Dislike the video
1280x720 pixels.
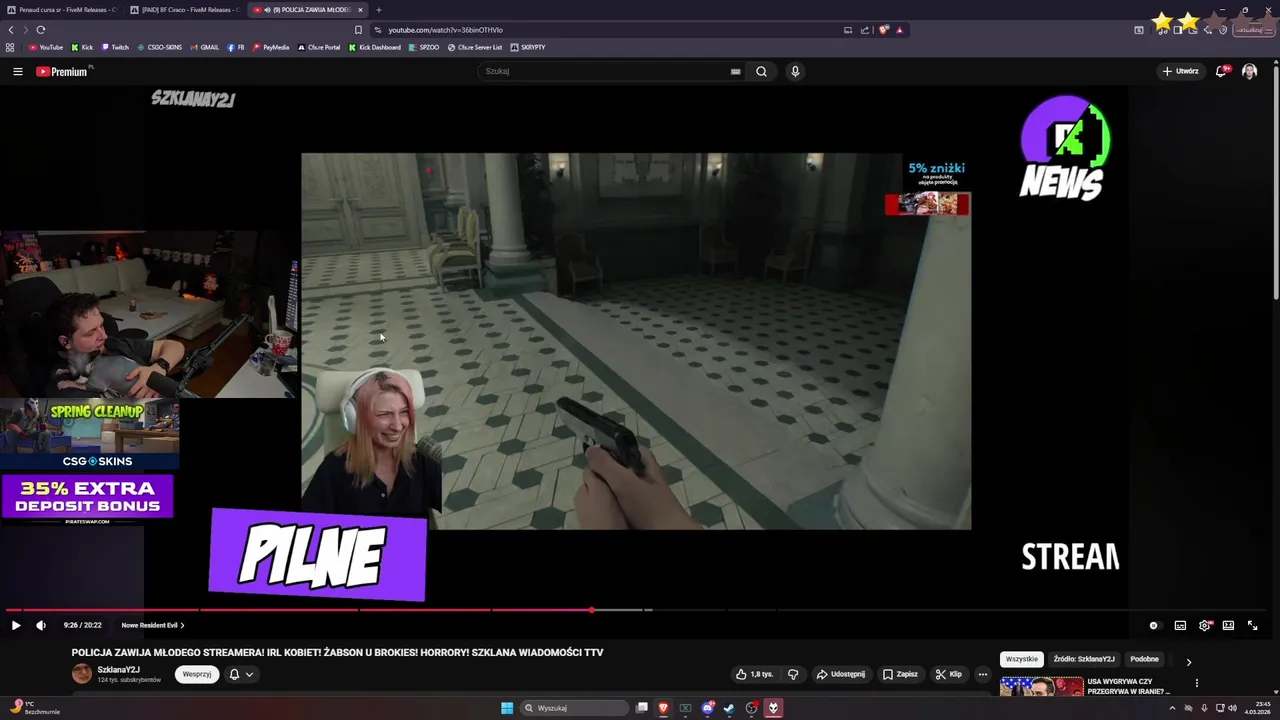point(793,674)
